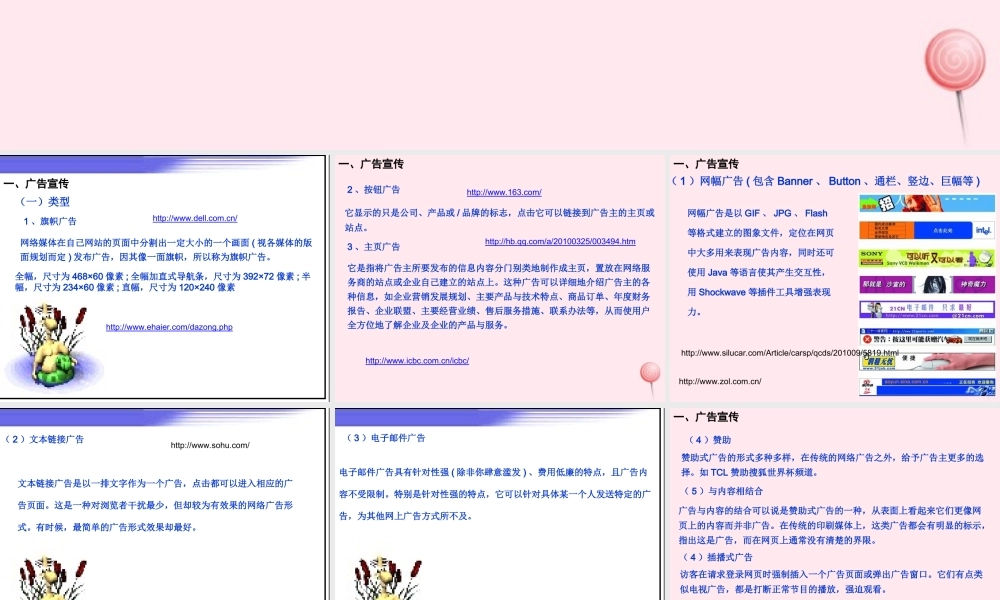Click the paragraph starting 广告与内容的结合可以说是

click(x=832, y=525)
